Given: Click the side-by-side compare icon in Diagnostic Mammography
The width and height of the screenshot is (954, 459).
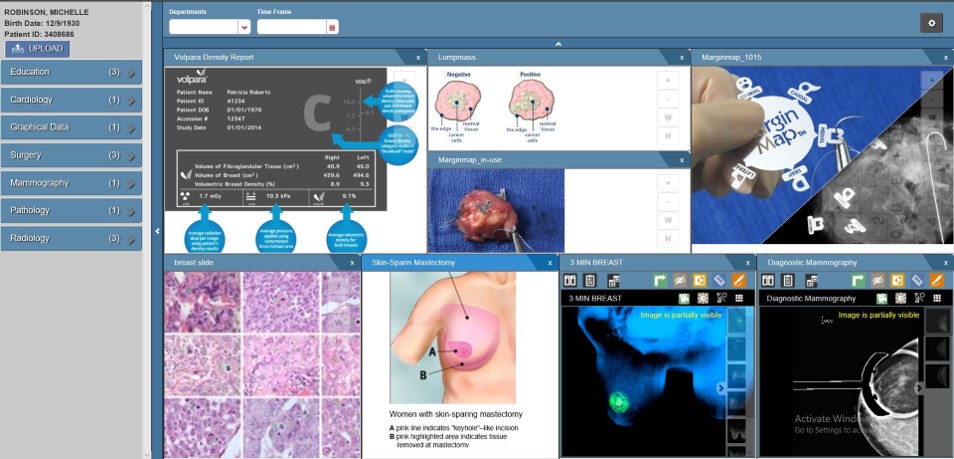Looking at the screenshot, I should [768, 281].
